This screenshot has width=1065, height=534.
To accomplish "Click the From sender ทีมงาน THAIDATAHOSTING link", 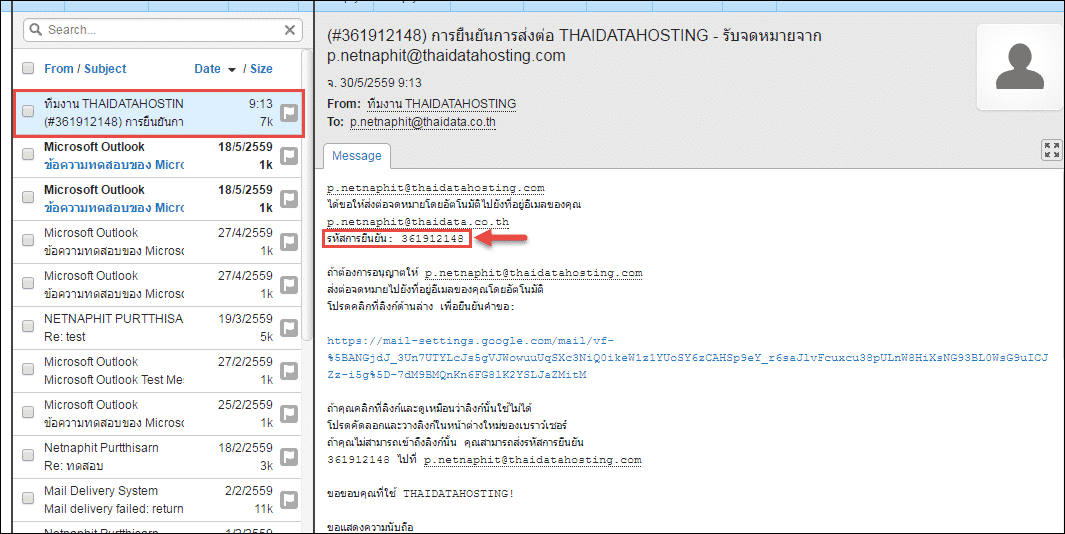I will tap(441, 104).
